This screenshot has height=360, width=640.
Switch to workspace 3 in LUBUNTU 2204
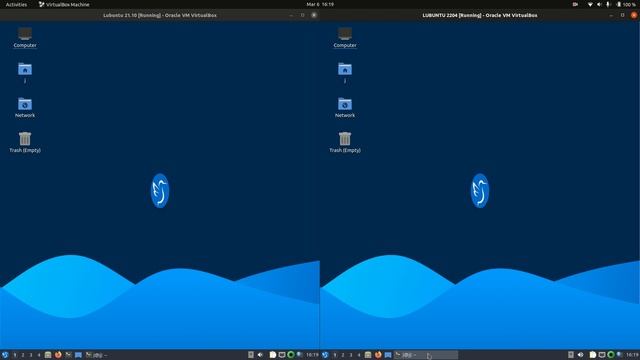(351, 355)
